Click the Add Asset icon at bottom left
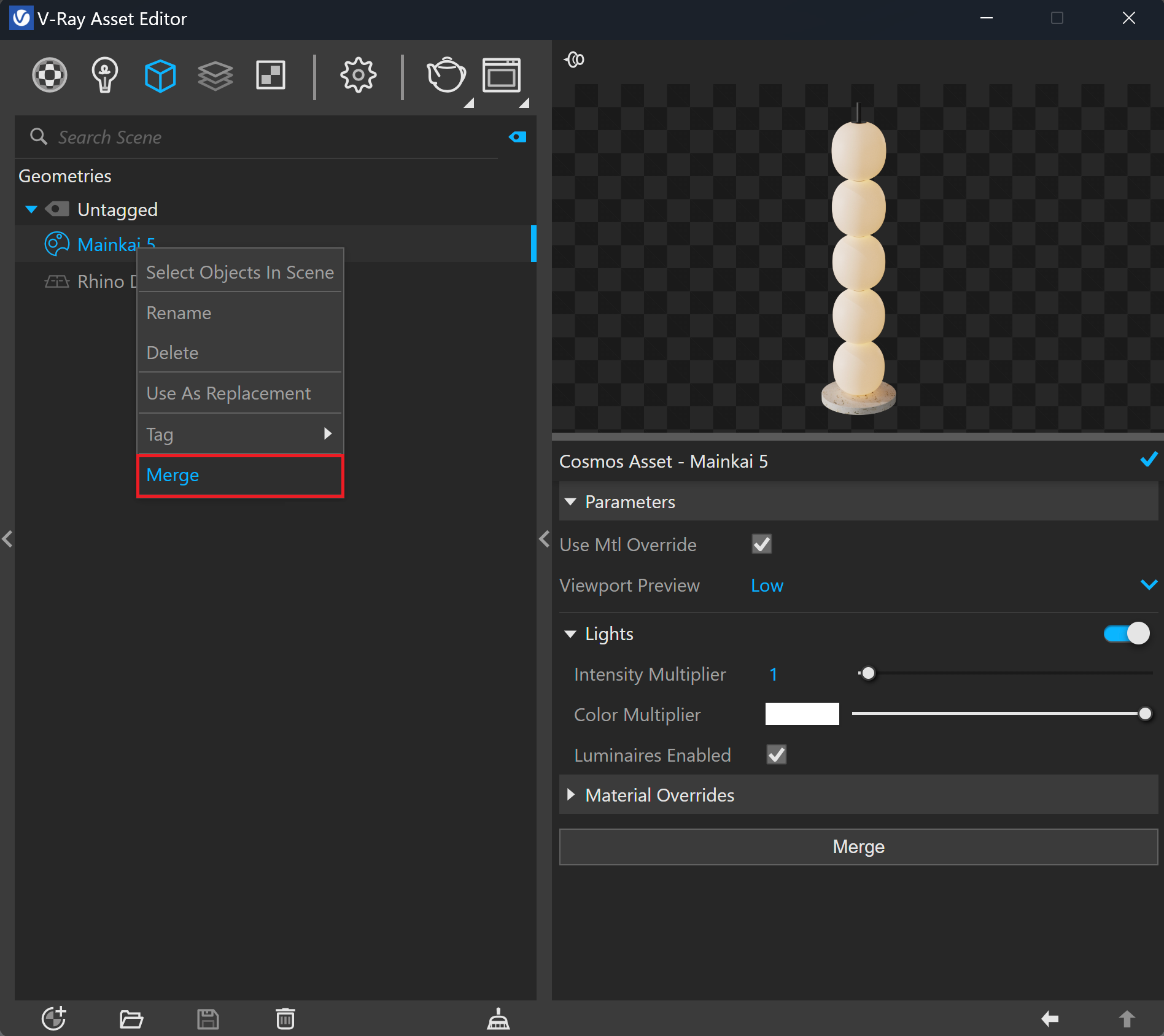The height and width of the screenshot is (1036, 1164). [x=54, y=1018]
